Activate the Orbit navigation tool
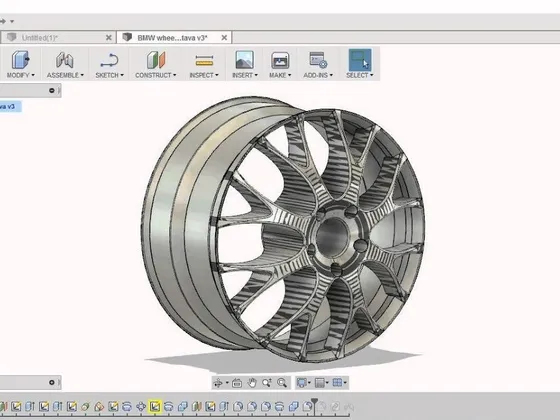Viewport: 560px width, 420px height. pos(217,383)
